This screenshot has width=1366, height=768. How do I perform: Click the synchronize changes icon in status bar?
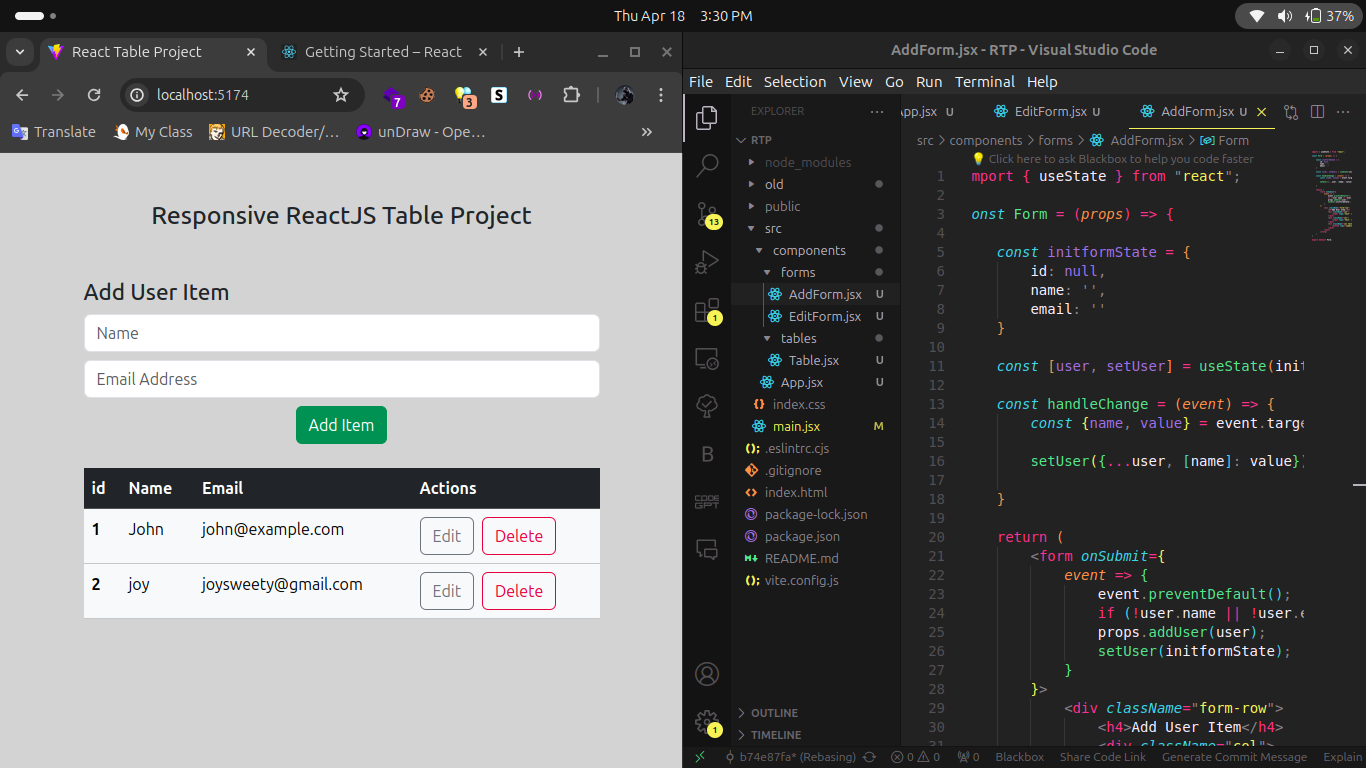869,757
